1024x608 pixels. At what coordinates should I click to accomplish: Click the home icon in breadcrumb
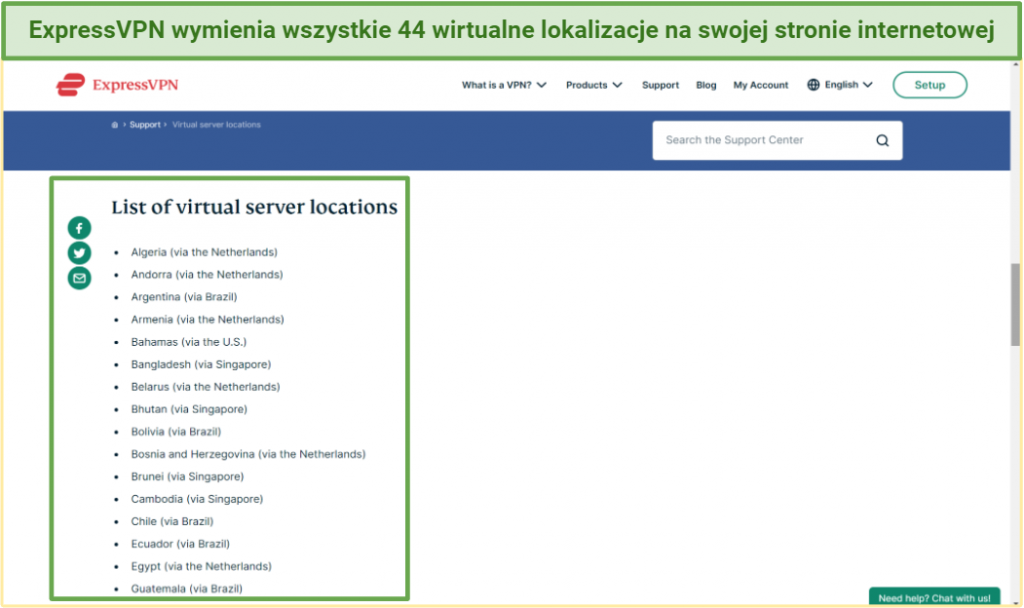115,125
